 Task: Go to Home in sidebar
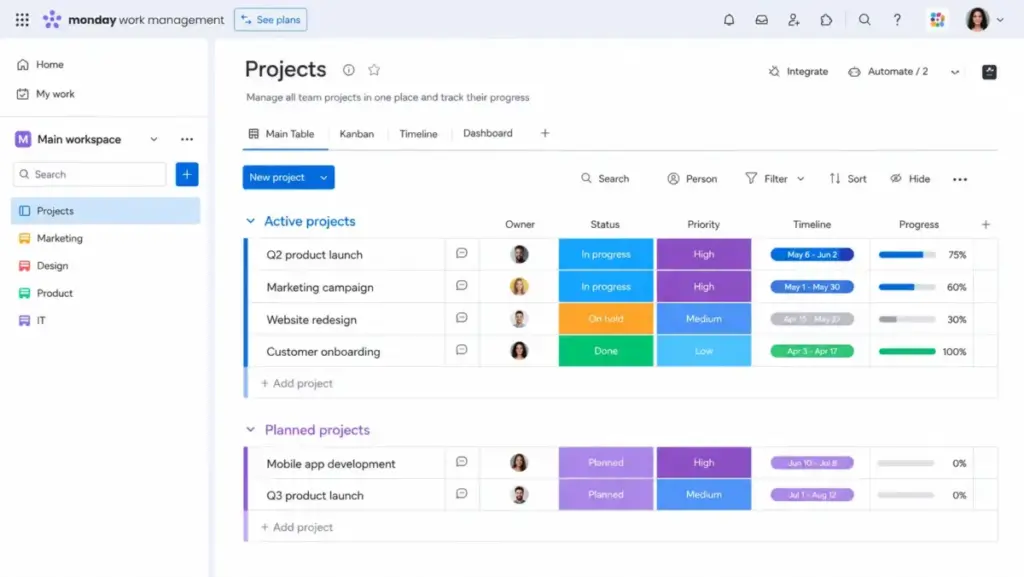(40, 65)
